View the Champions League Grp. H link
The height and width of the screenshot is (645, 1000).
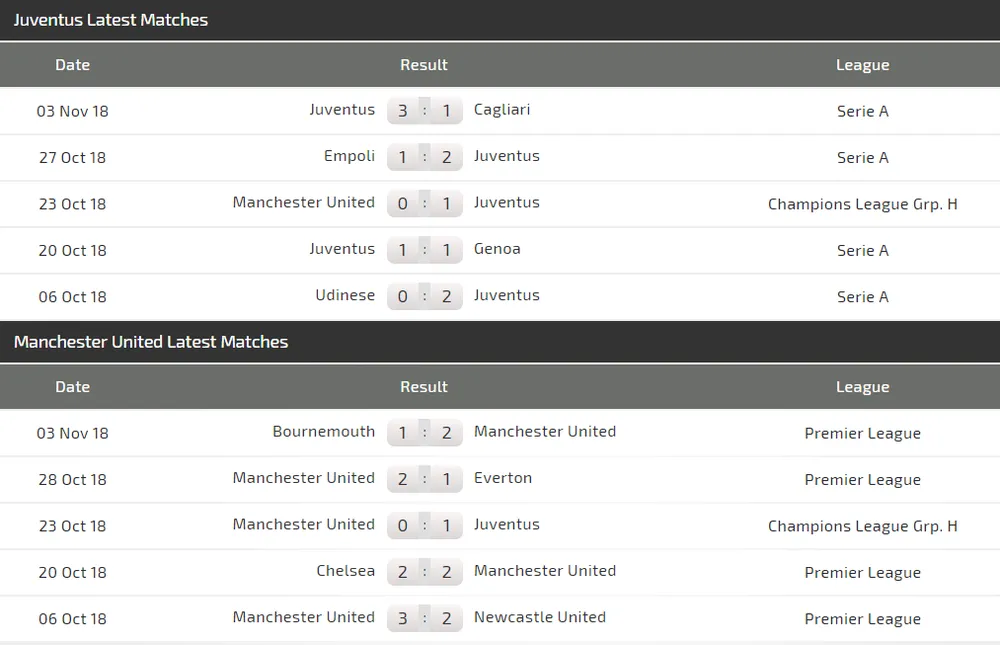[862, 204]
